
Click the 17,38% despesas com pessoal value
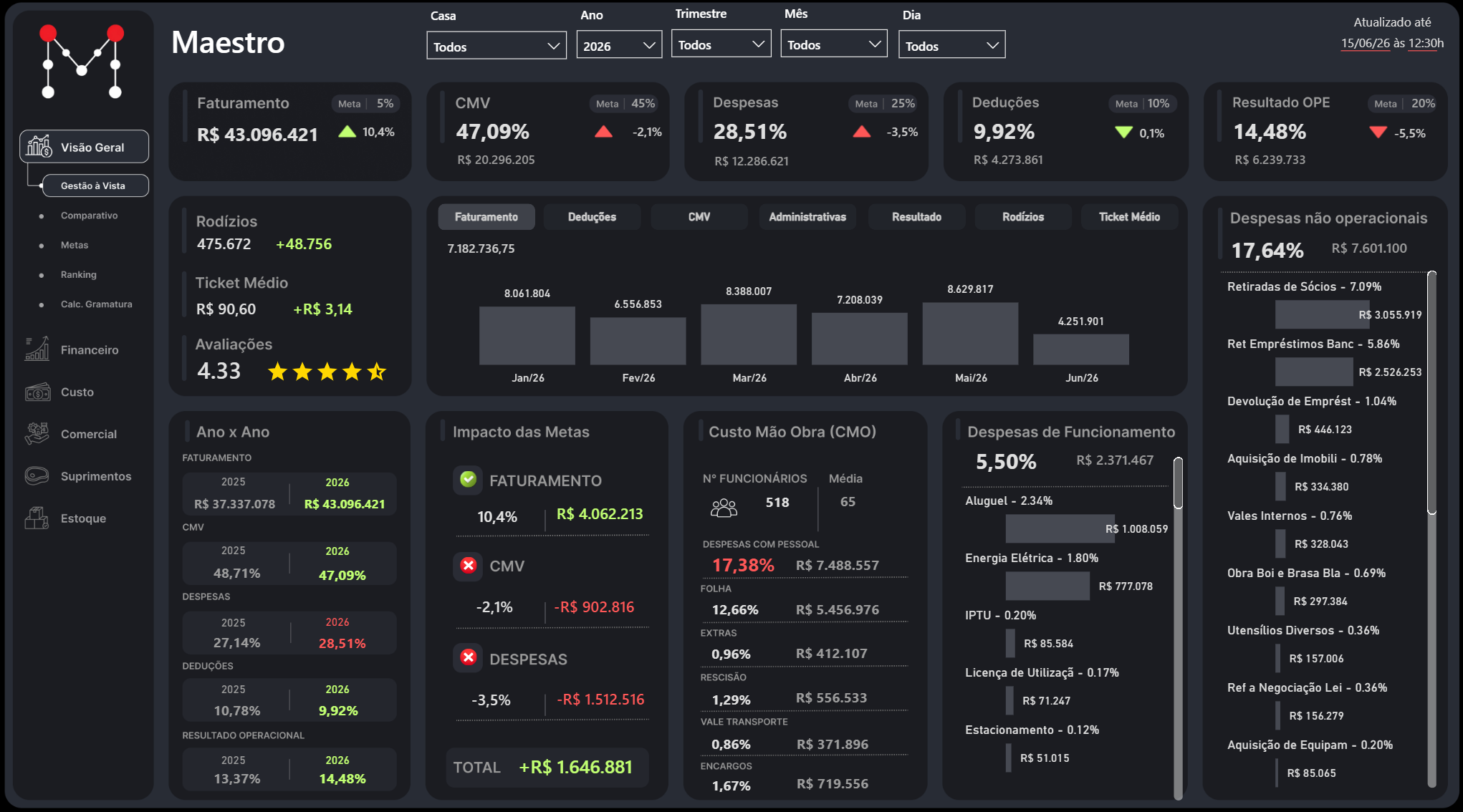click(743, 565)
